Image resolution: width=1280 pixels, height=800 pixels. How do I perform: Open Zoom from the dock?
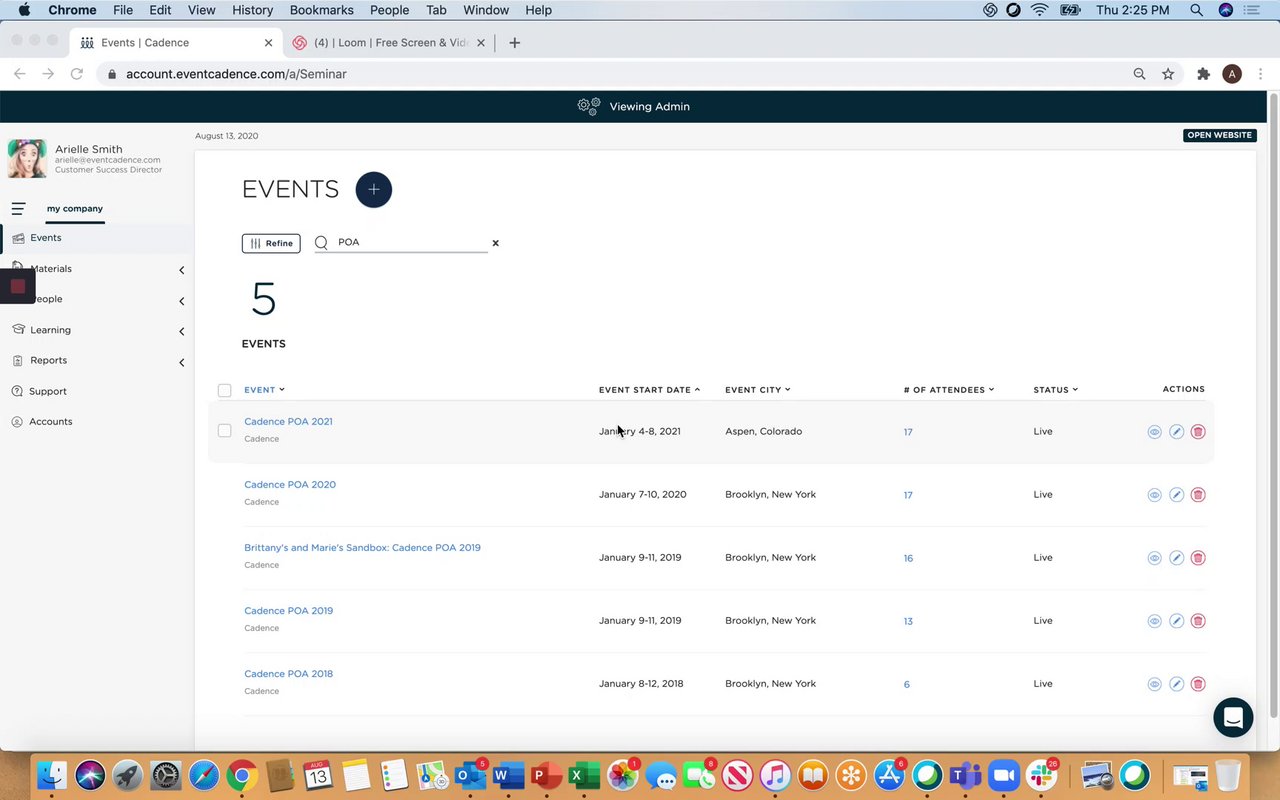1004,775
